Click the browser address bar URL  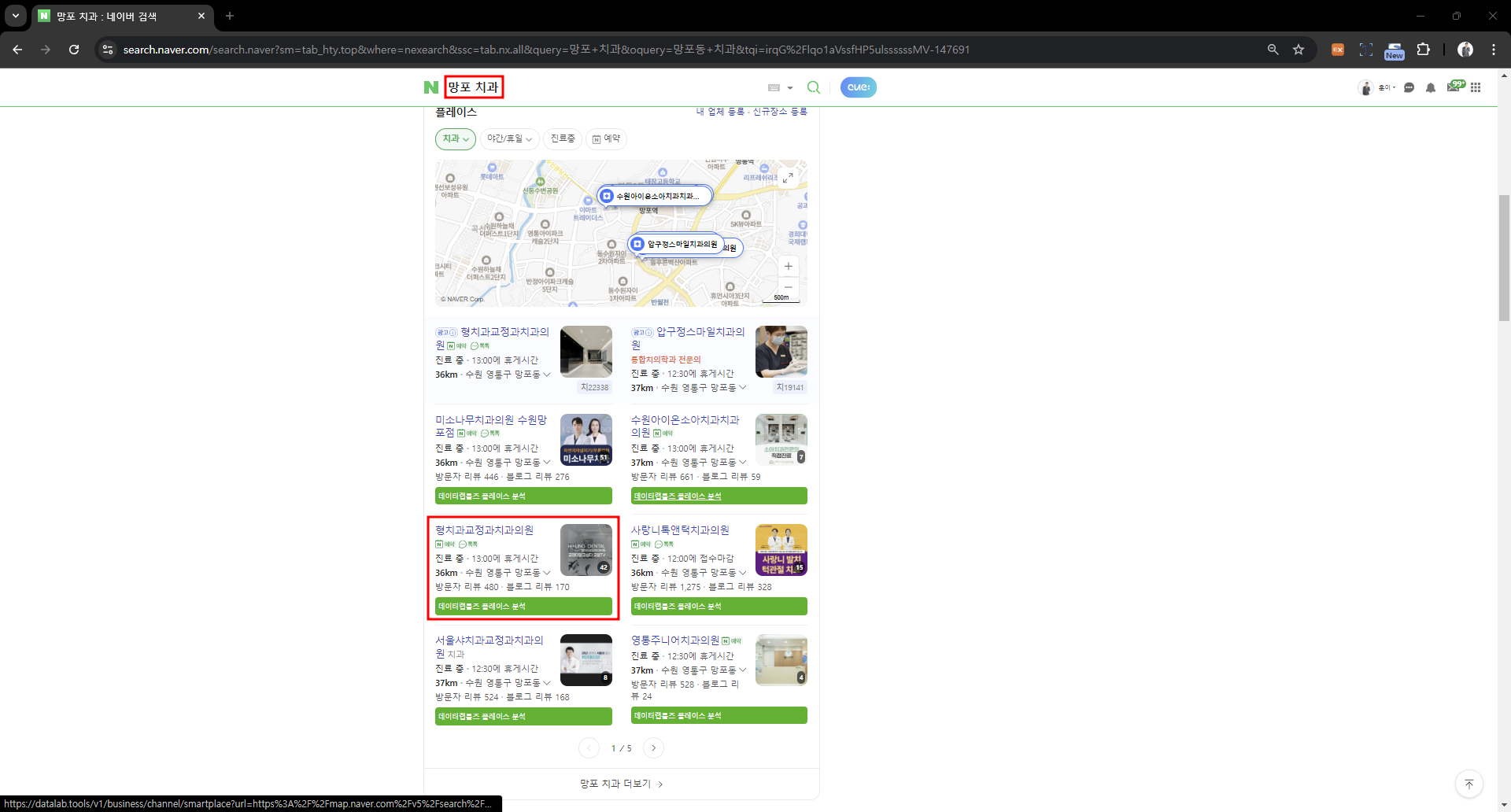coord(546,50)
